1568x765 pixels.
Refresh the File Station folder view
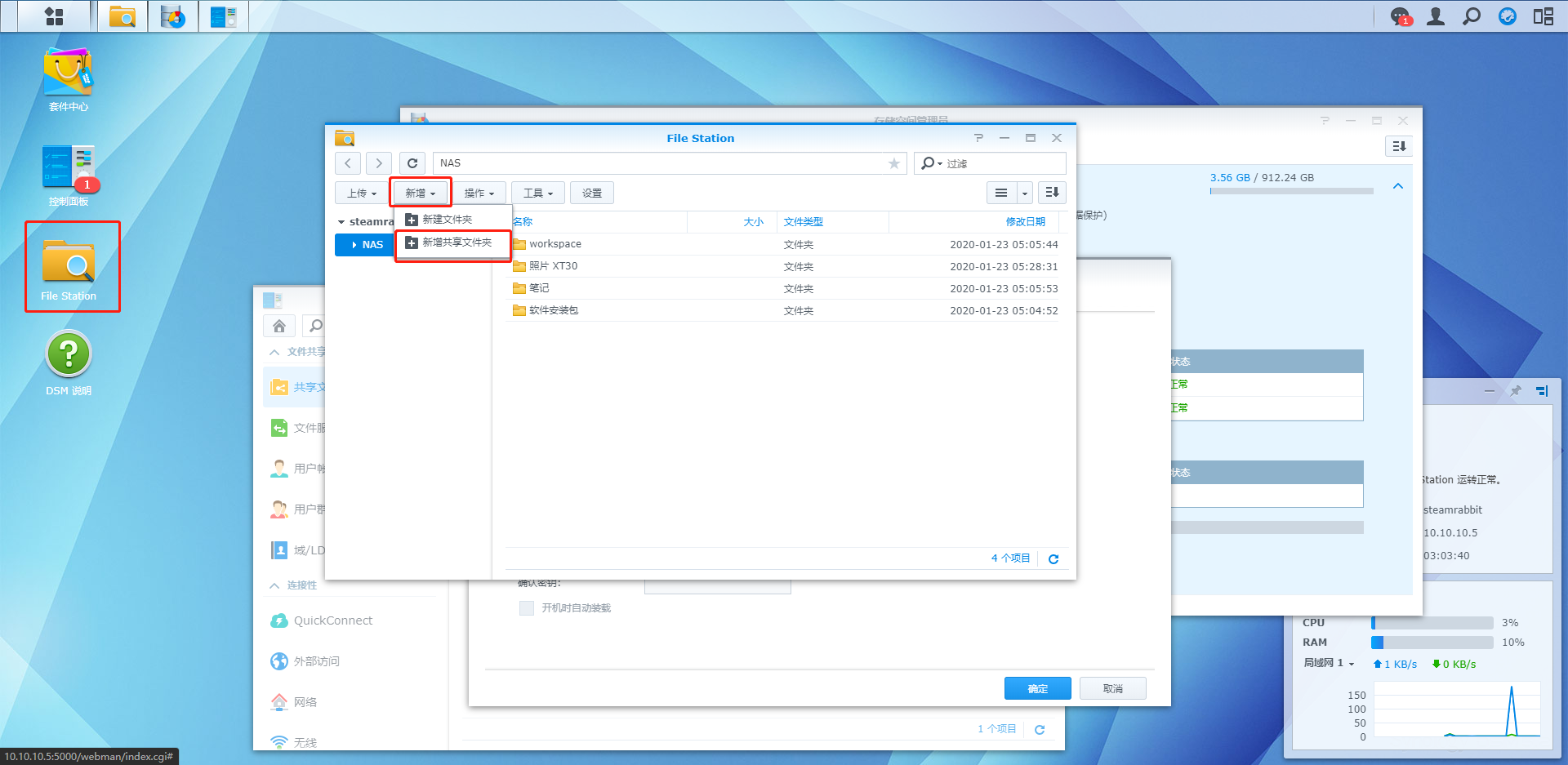pos(412,163)
